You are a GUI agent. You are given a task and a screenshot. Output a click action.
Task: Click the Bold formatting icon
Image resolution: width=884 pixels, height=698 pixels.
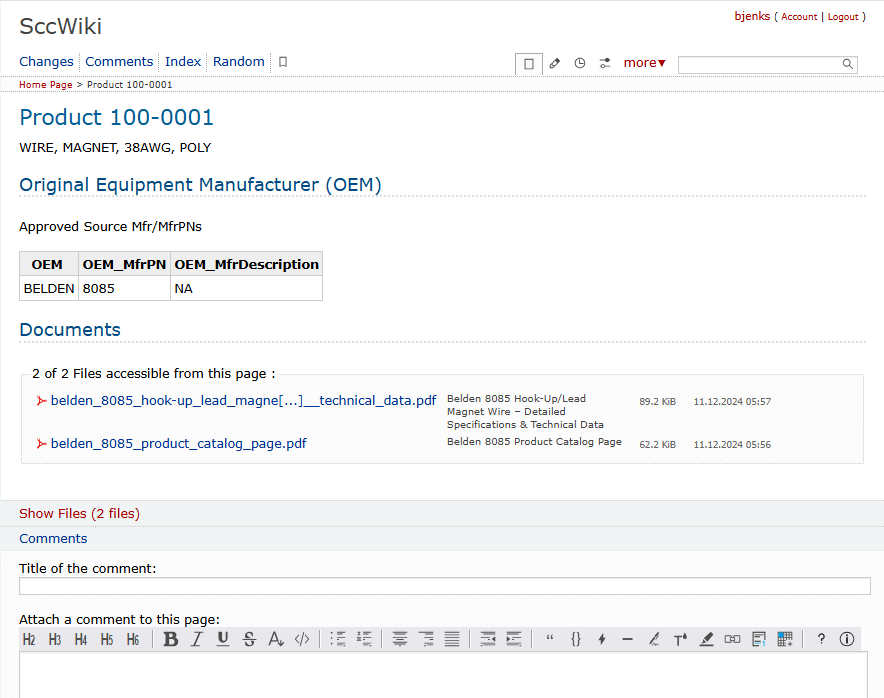point(171,639)
